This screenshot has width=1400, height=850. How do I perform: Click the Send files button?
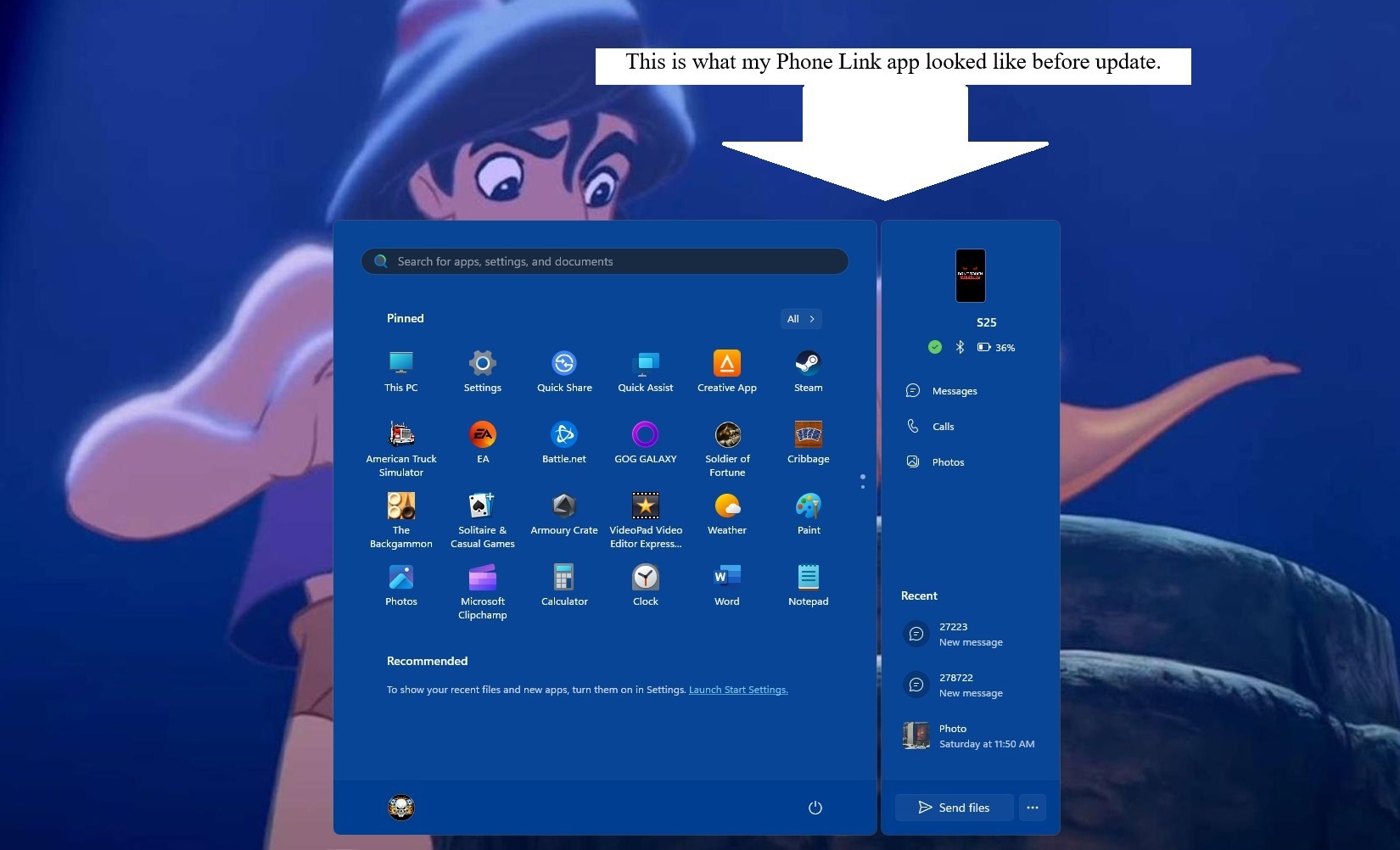tap(955, 808)
